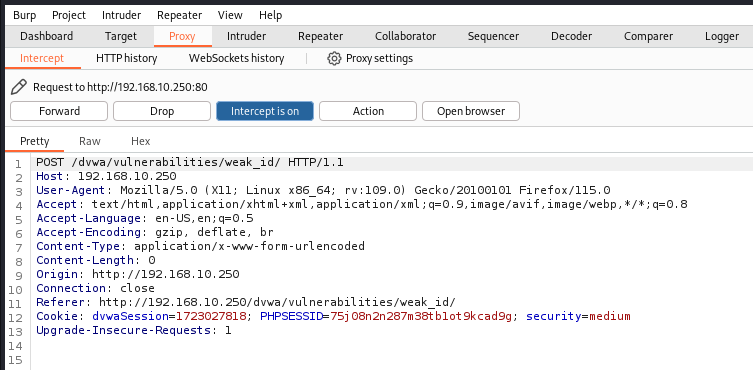Open the Intruder menu in menu bar
The image size is (753, 370).
(121, 15)
